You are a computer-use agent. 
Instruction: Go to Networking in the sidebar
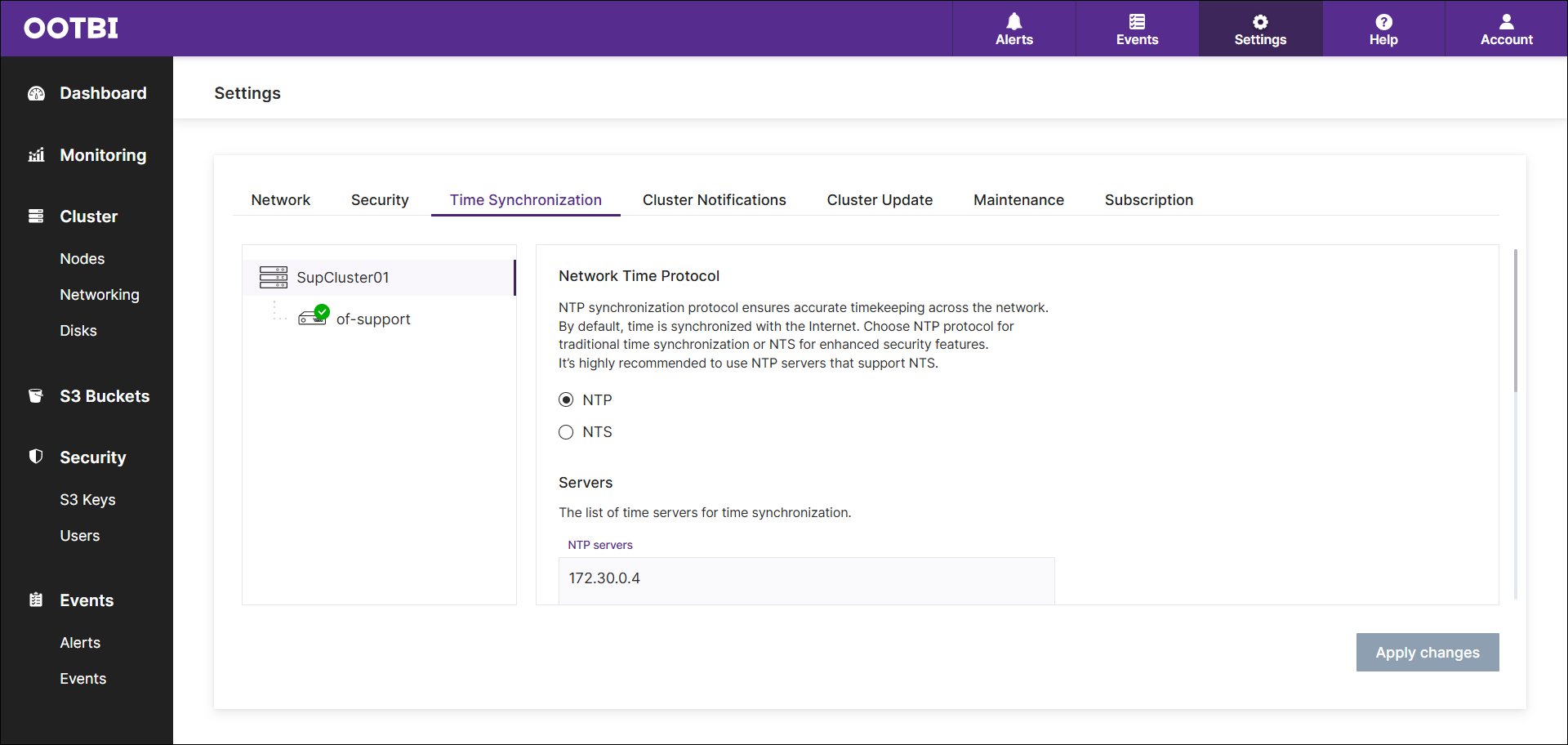100,295
